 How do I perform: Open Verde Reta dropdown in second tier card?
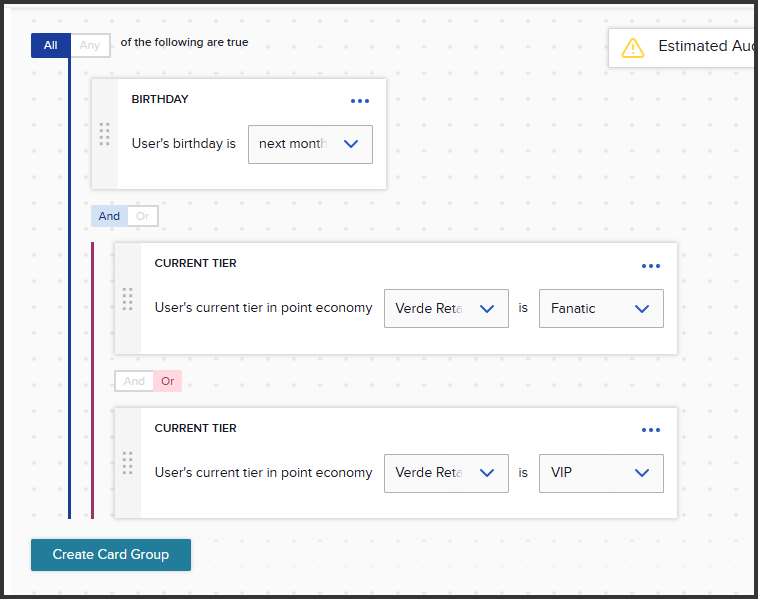click(446, 473)
